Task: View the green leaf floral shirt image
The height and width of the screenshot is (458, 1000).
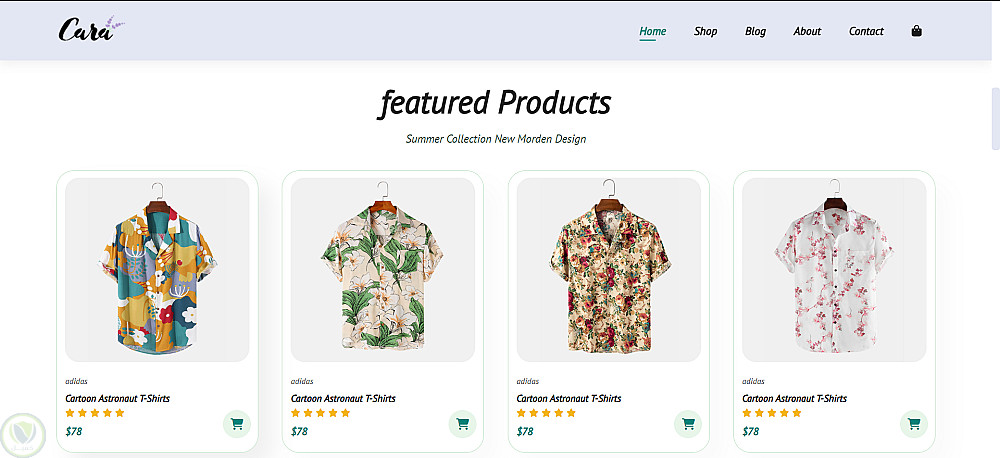Action: pos(383,269)
